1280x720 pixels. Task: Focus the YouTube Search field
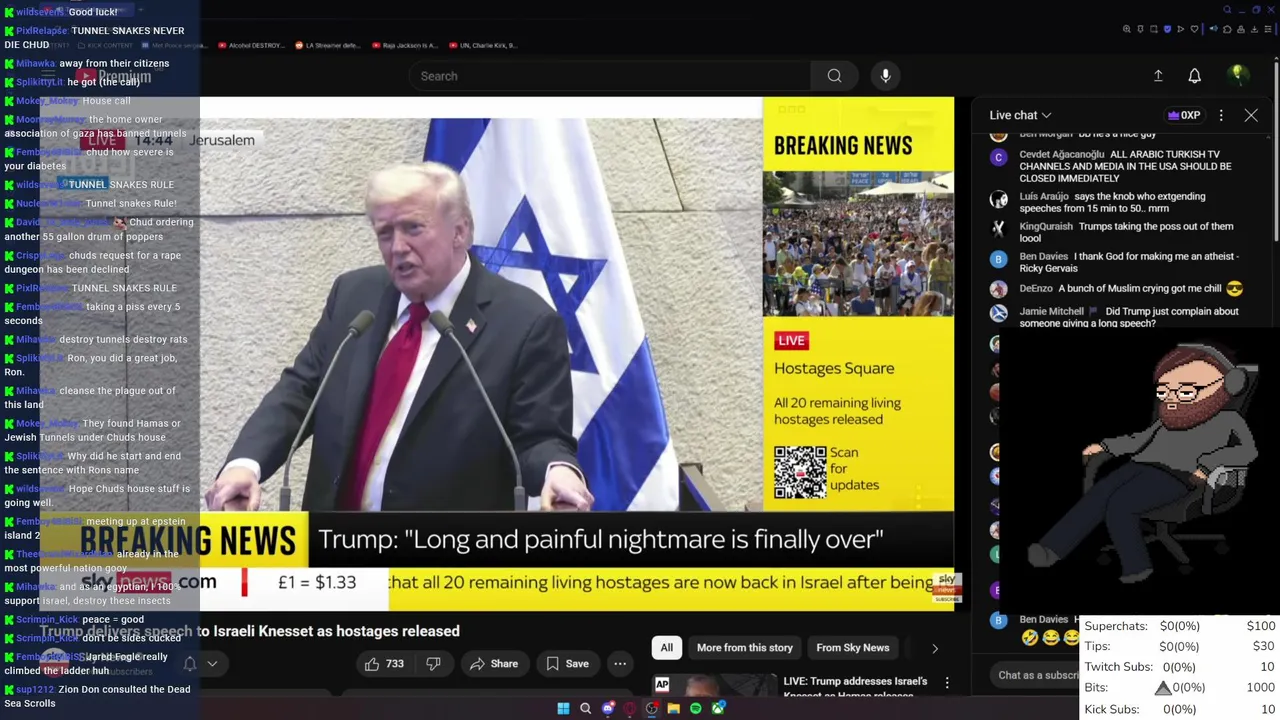click(x=610, y=76)
